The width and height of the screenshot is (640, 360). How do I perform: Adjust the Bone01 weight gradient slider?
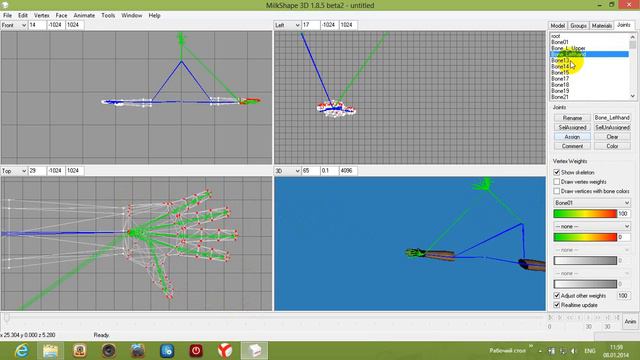585,213
